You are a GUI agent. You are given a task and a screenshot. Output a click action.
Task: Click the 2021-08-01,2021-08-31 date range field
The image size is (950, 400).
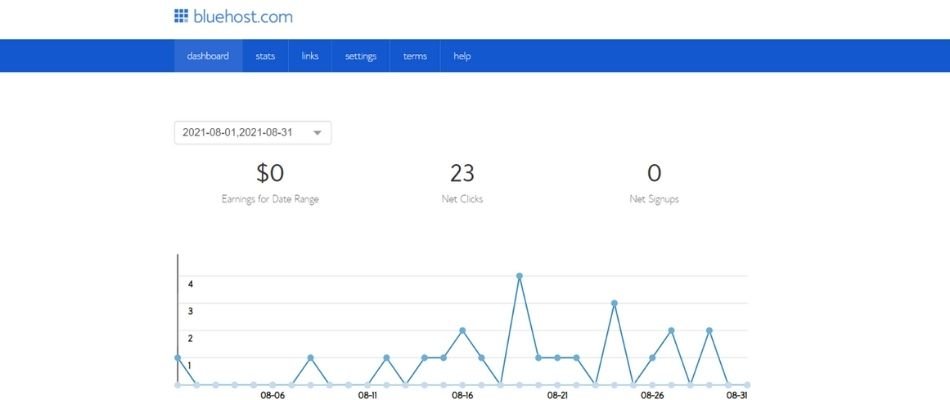253,133
